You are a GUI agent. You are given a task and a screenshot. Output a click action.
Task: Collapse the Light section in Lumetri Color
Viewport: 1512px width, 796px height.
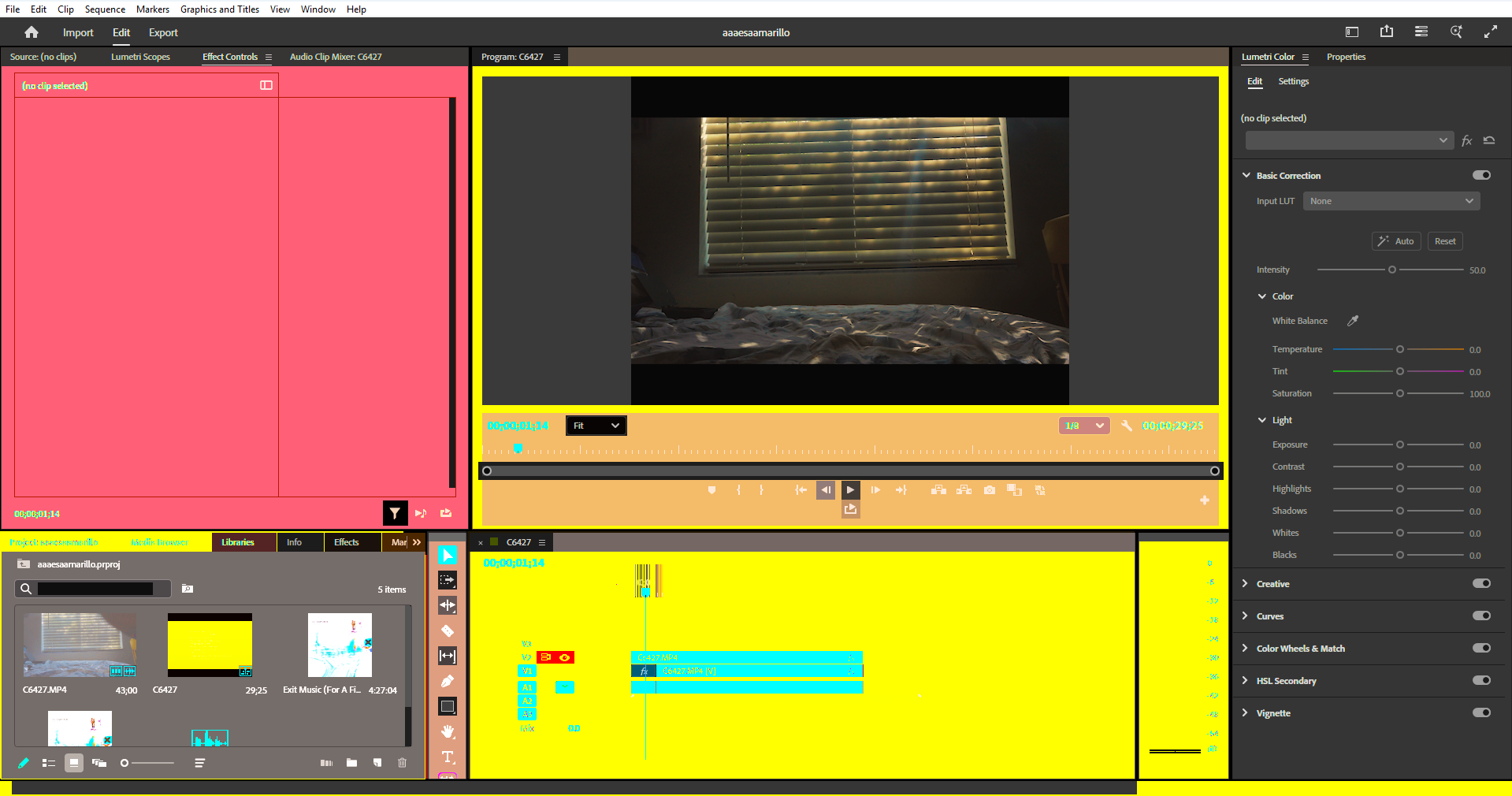tap(1263, 420)
